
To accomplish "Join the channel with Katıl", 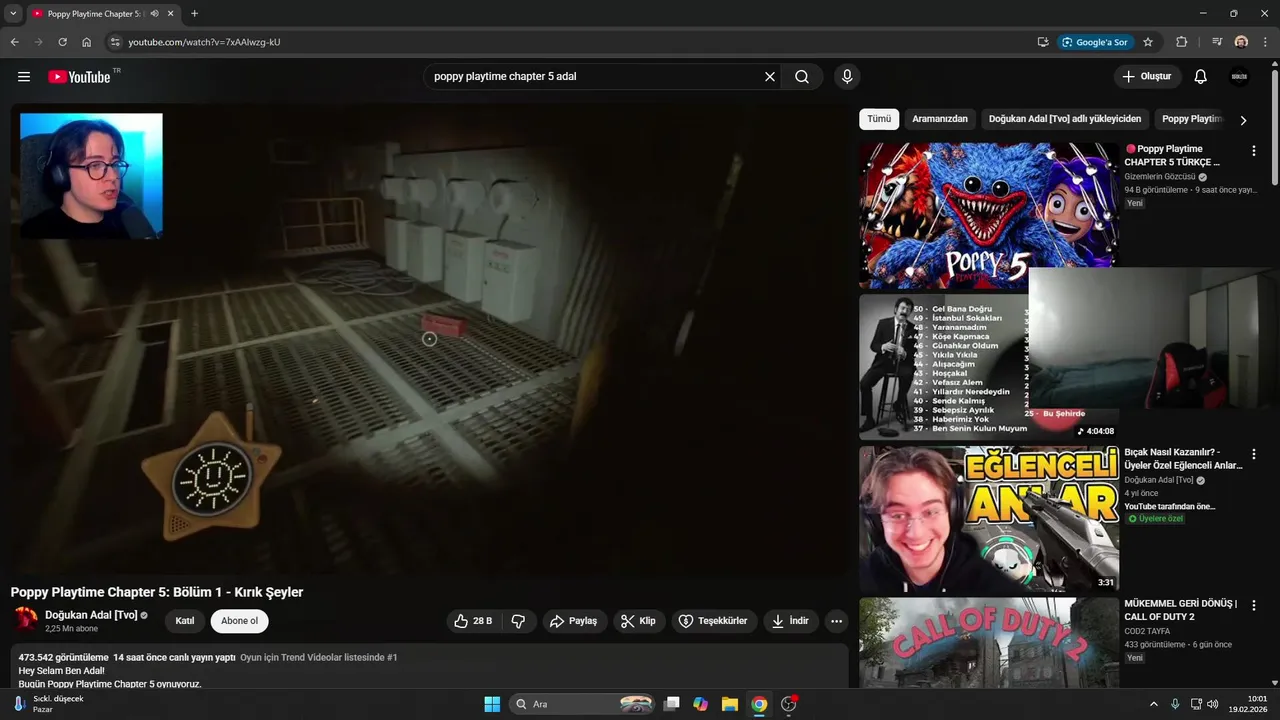I will (x=185, y=621).
